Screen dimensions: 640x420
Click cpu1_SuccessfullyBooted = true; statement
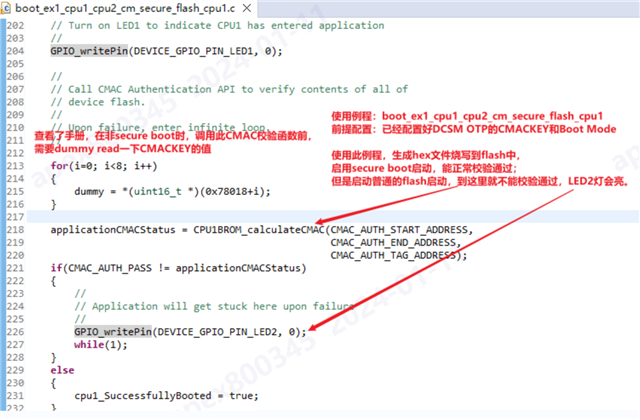point(166,396)
